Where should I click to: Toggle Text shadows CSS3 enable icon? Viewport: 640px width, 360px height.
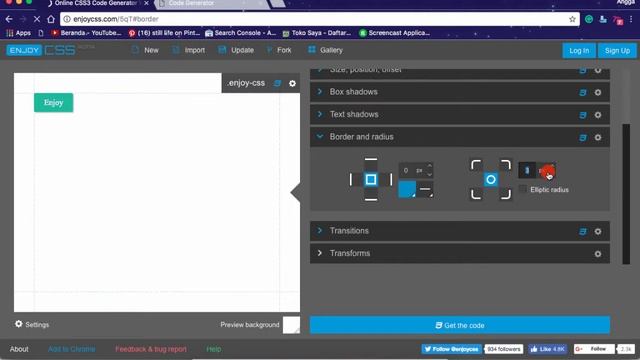pos(582,115)
